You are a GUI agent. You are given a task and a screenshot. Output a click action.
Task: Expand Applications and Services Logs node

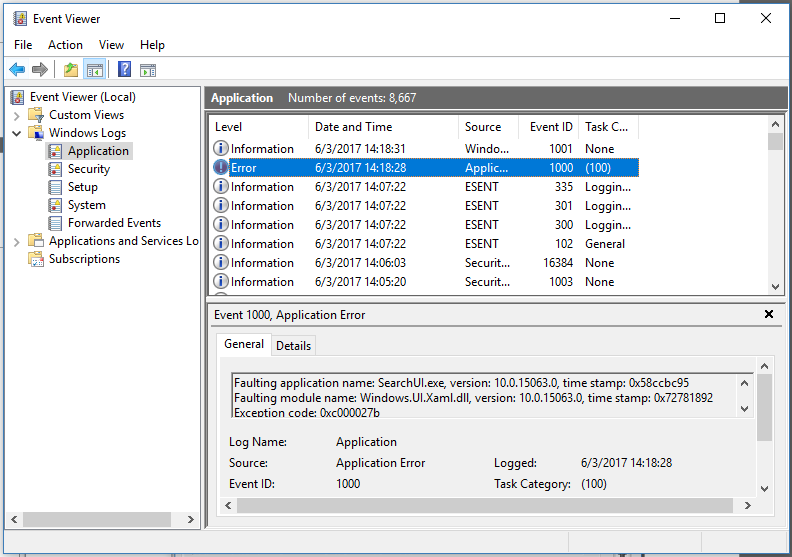point(17,242)
